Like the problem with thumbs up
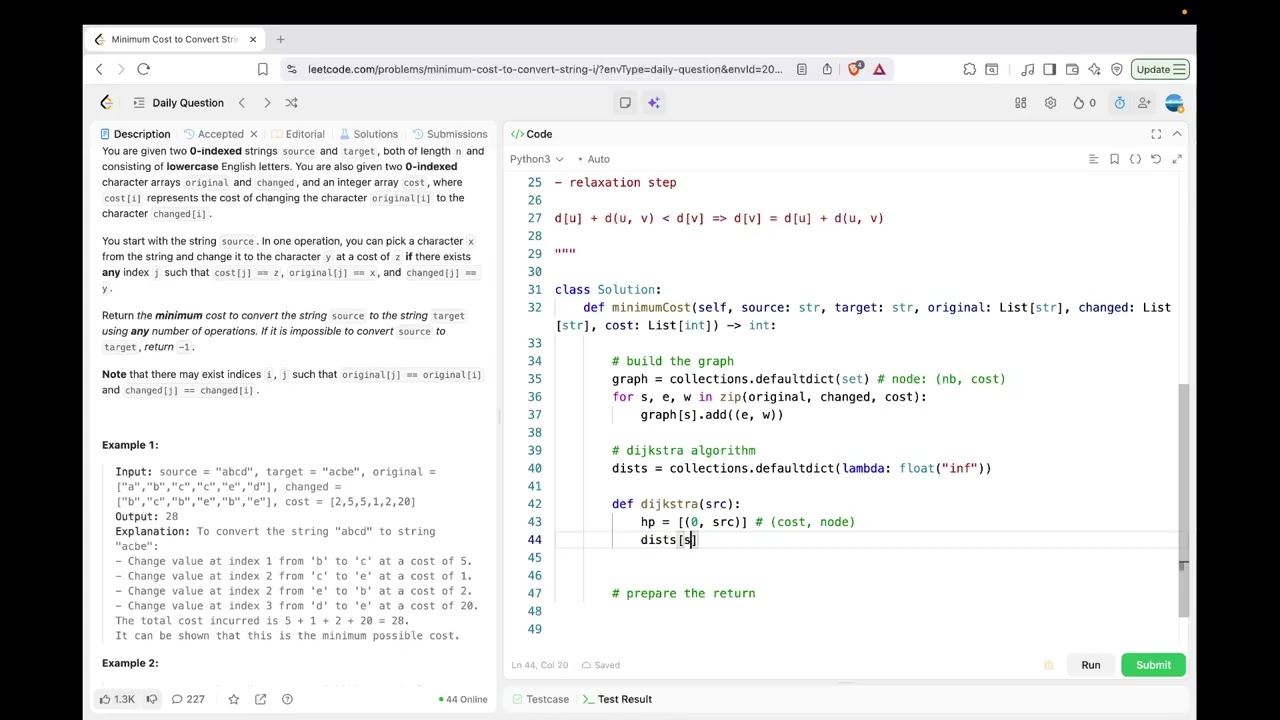 (117, 699)
